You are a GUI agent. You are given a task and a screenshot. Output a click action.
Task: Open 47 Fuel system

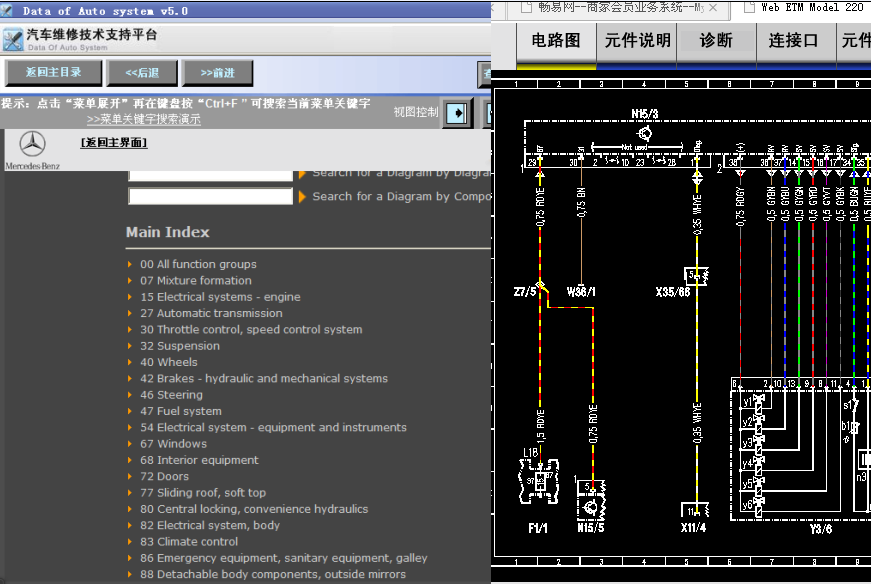tap(181, 411)
